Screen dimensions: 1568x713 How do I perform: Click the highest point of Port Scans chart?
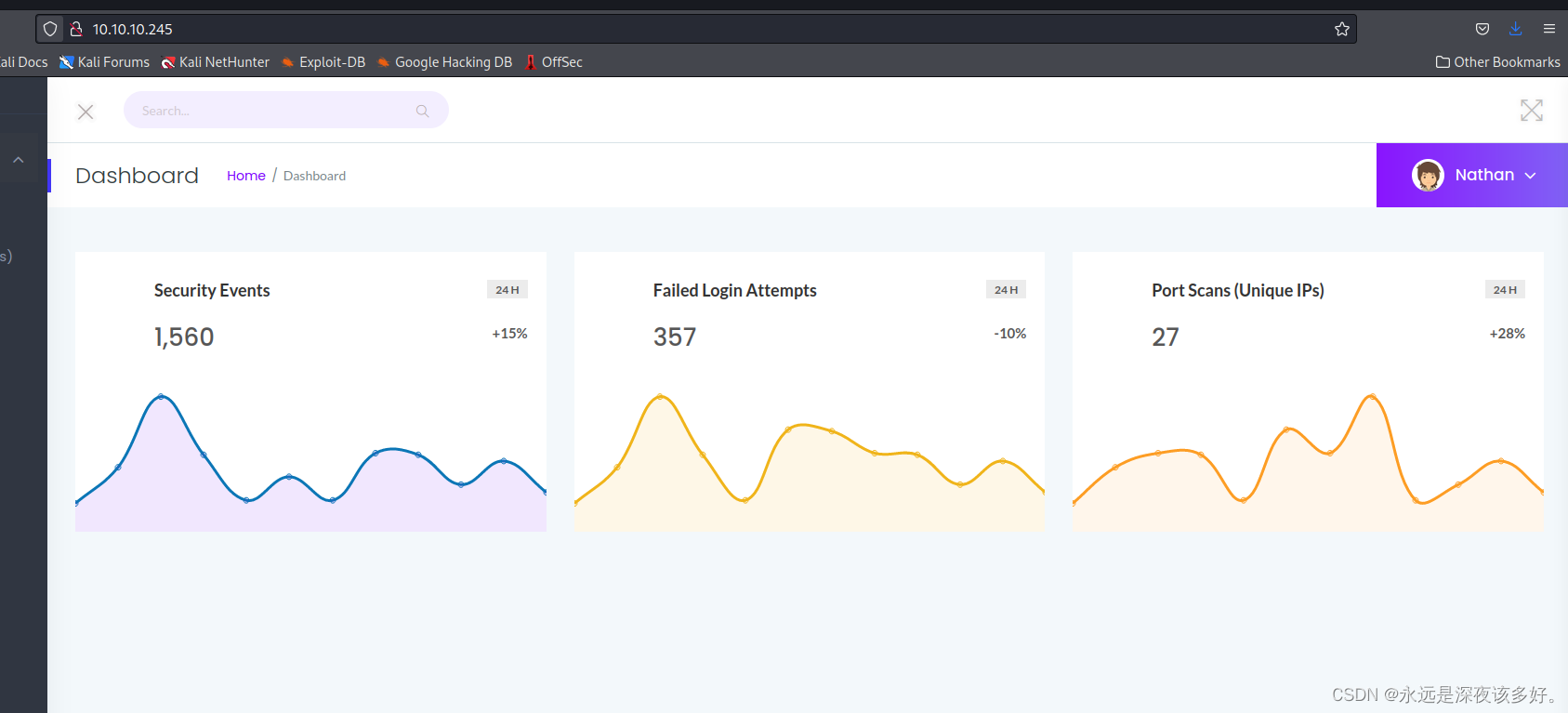1372,397
